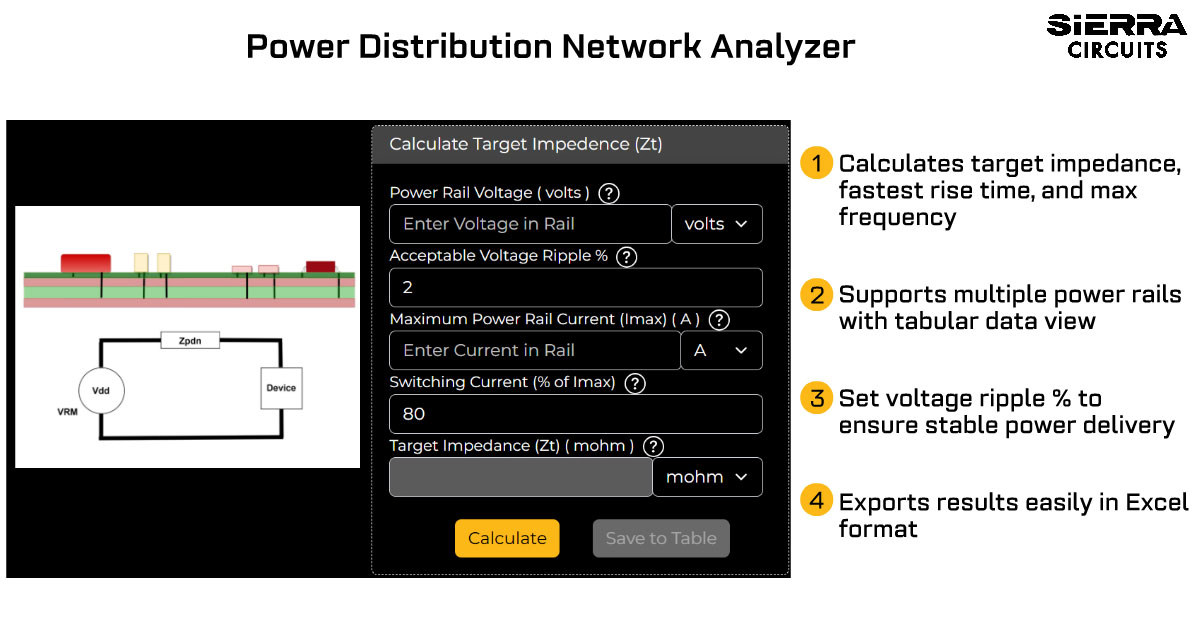Click the Save to Table button
This screenshot has width=1200, height=628.
click(661, 538)
